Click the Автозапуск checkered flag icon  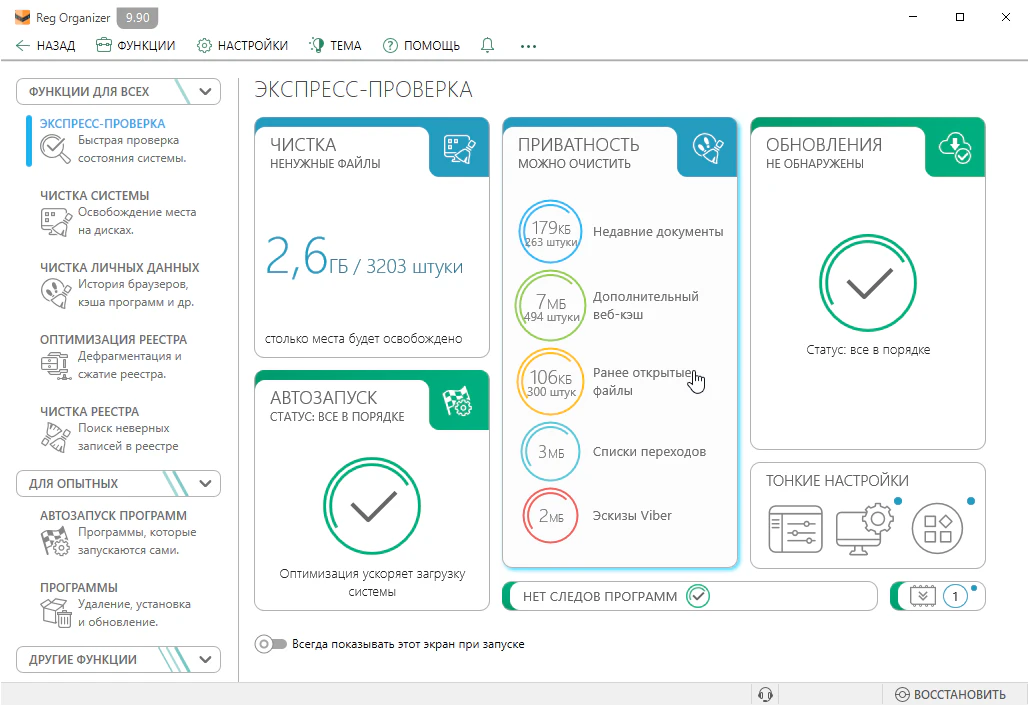[x=459, y=401]
